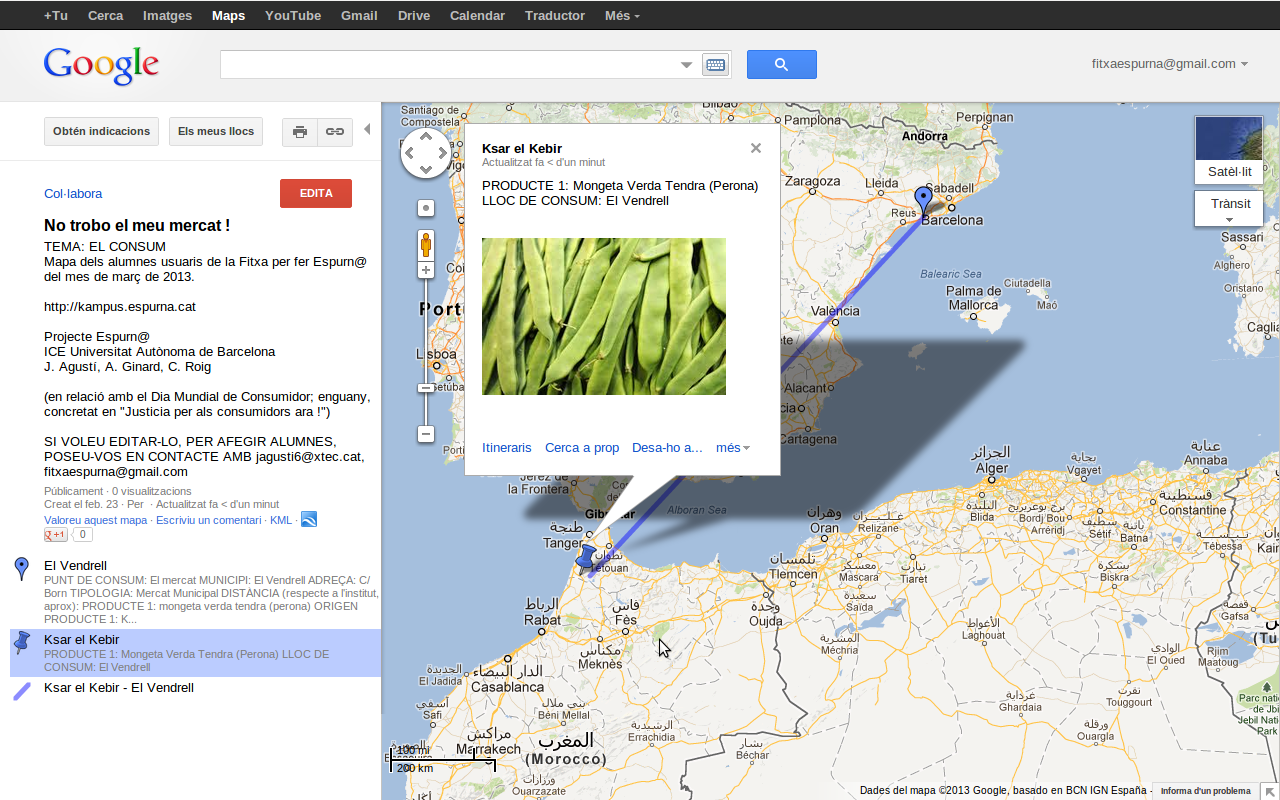Click Escriviu un comentari link
This screenshot has height=800, width=1280.
click(x=209, y=520)
